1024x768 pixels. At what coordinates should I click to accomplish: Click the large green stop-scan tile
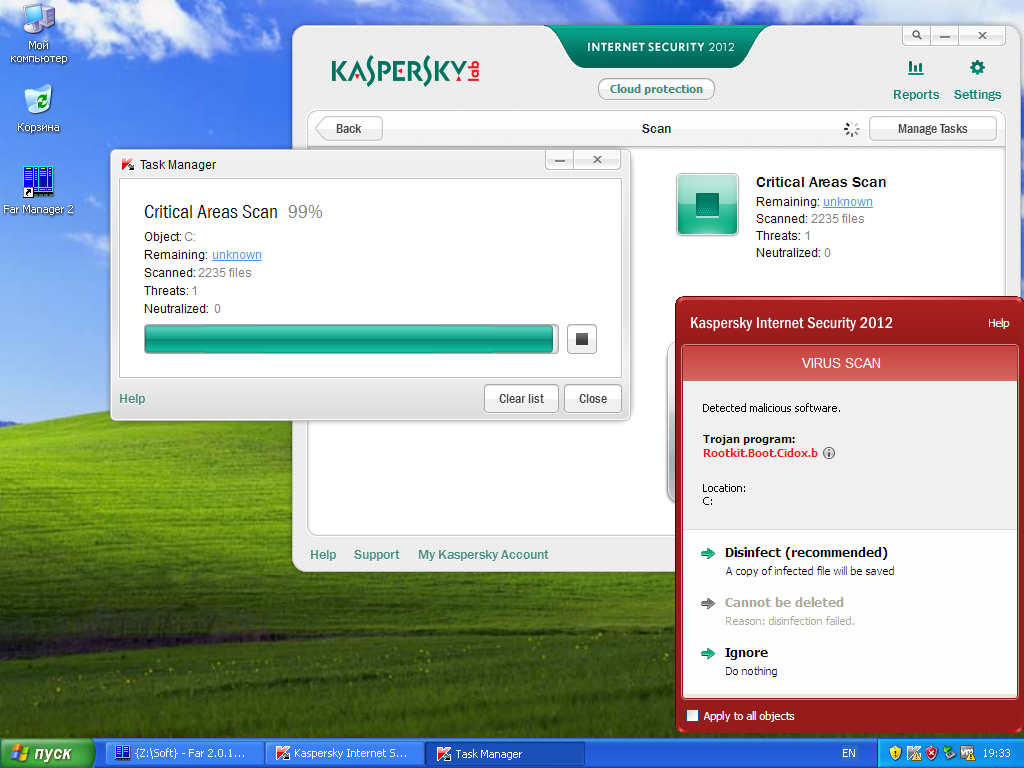707,204
